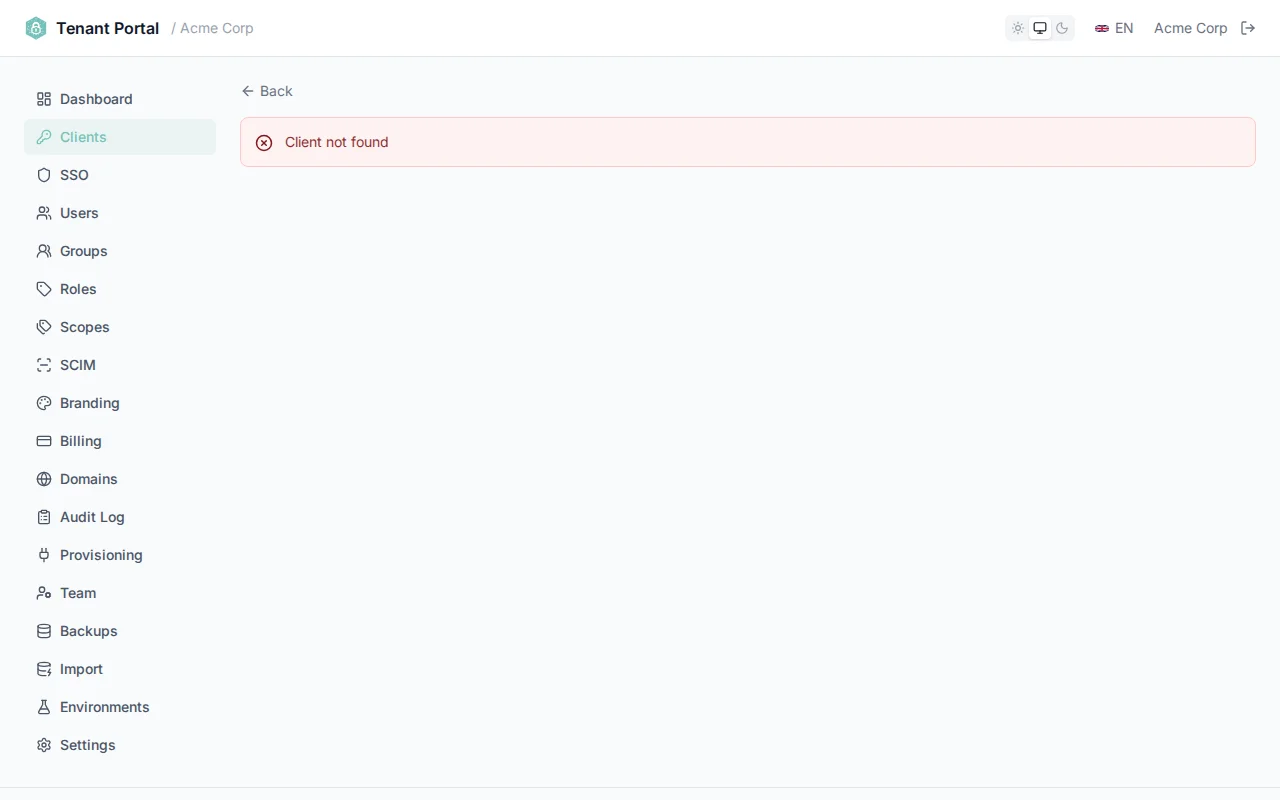Click the Users people icon

pyautogui.click(x=44, y=213)
